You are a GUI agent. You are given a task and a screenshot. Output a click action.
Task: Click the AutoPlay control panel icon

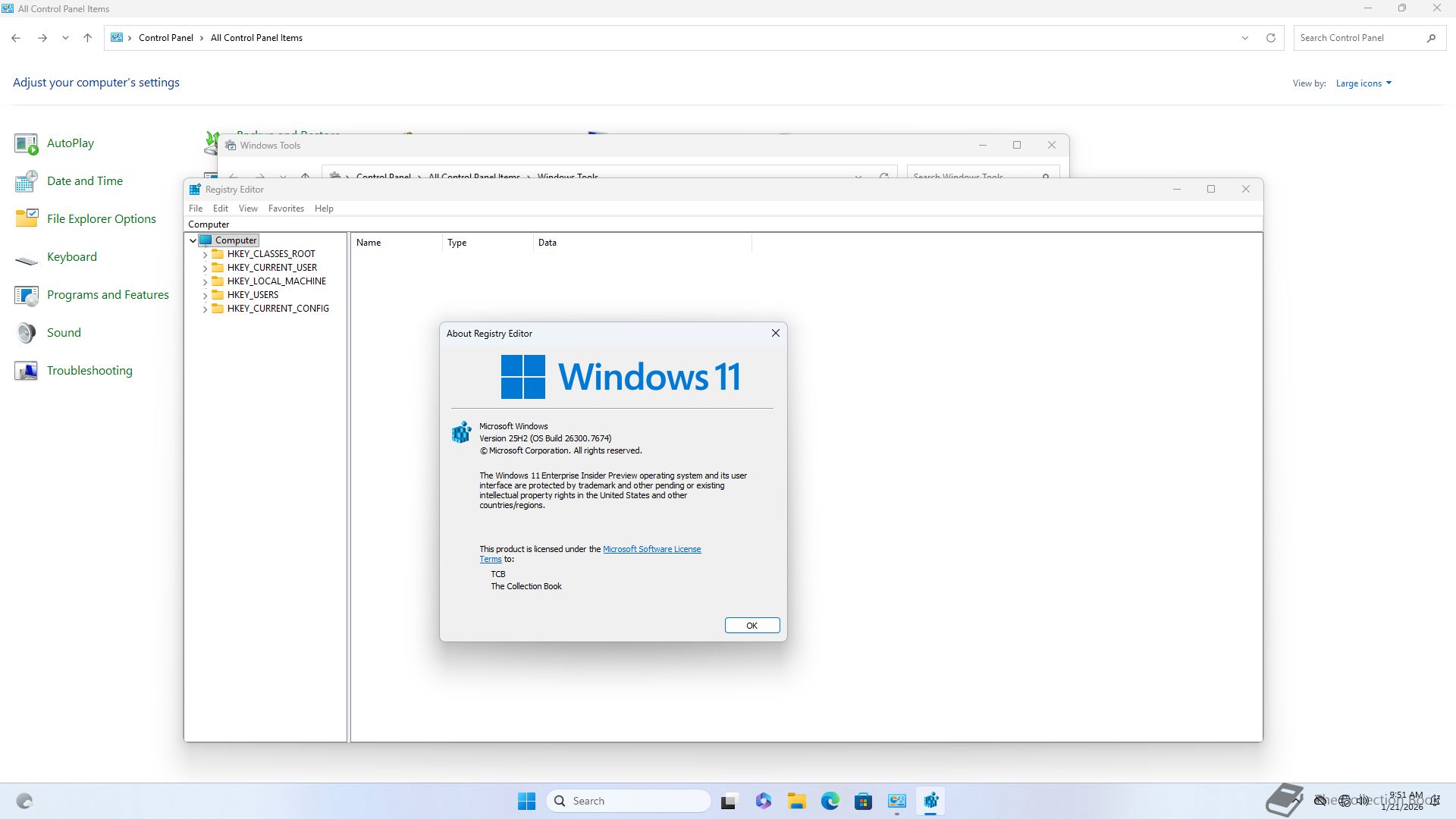[27, 143]
